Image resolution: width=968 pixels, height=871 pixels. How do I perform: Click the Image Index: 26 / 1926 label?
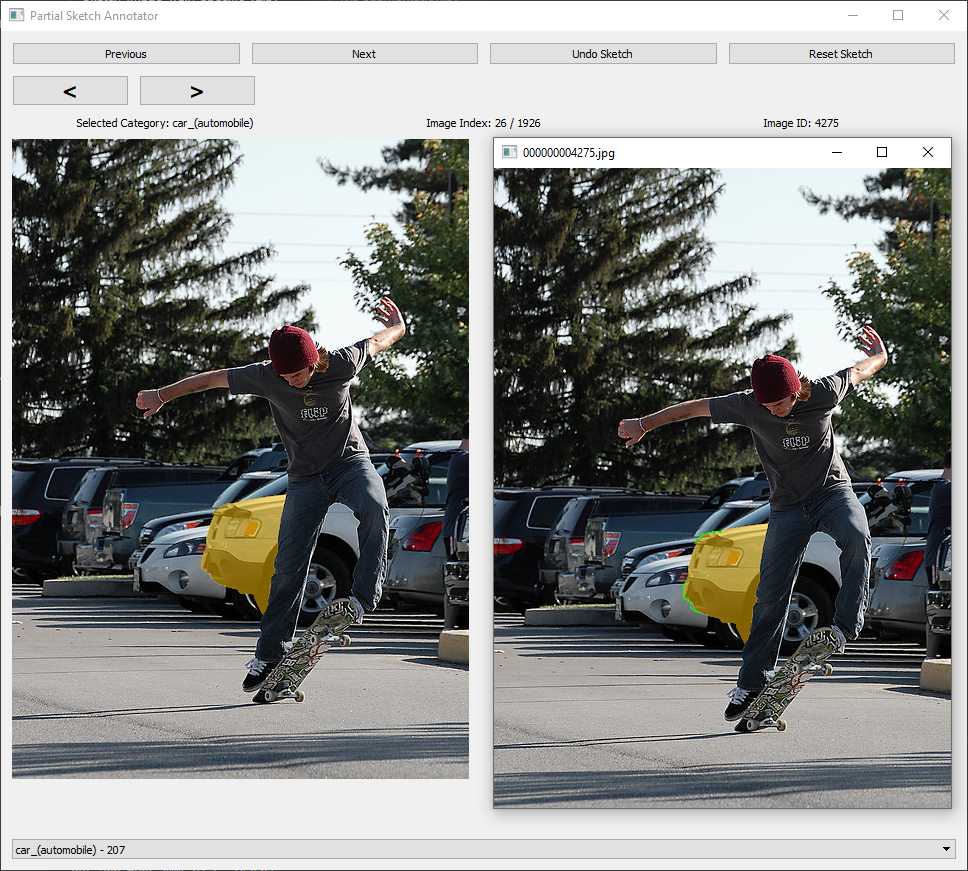483,123
